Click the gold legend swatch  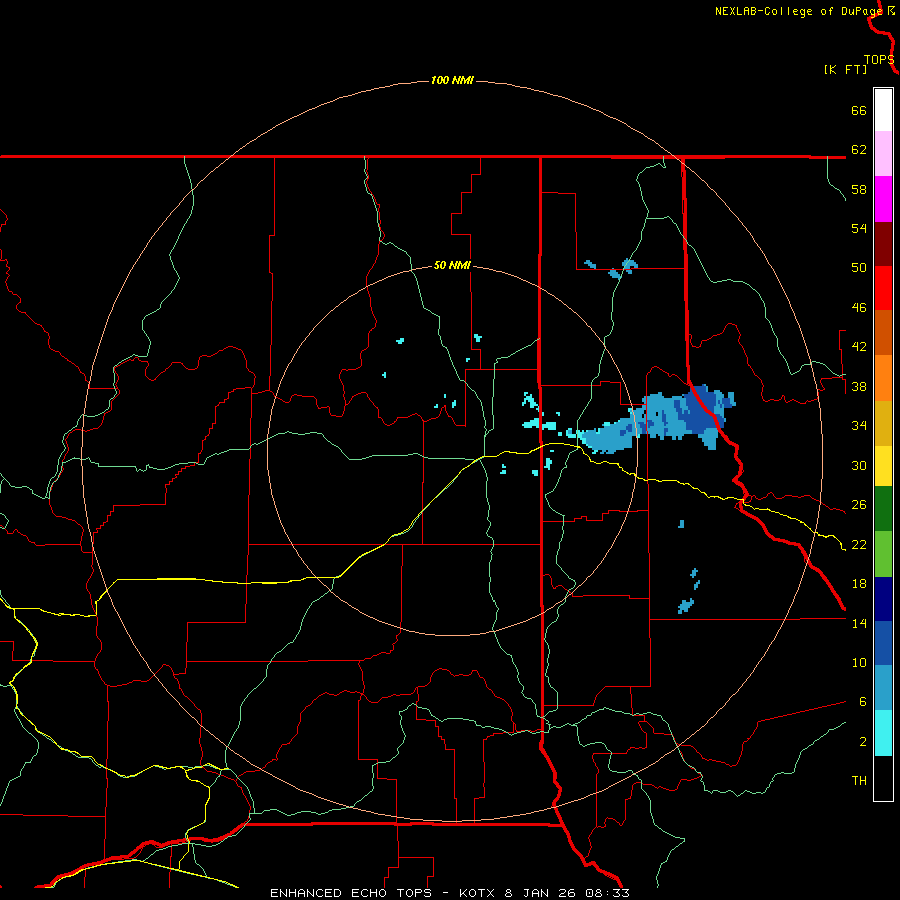[x=883, y=423]
